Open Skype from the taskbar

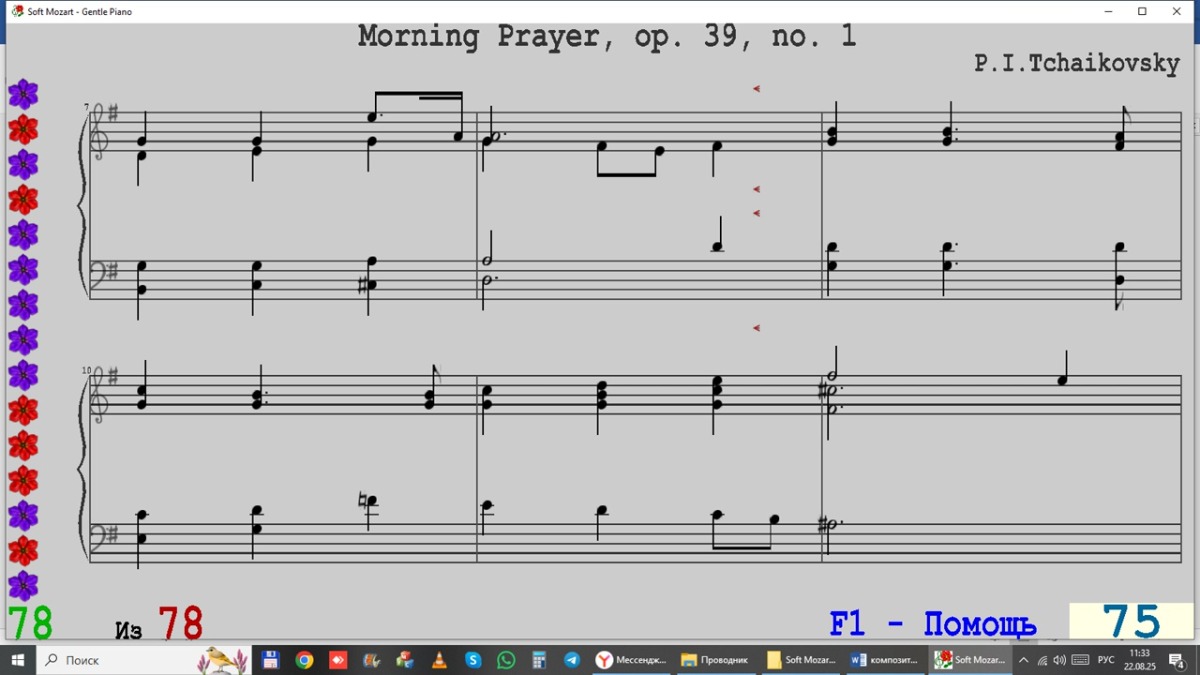[x=473, y=660]
